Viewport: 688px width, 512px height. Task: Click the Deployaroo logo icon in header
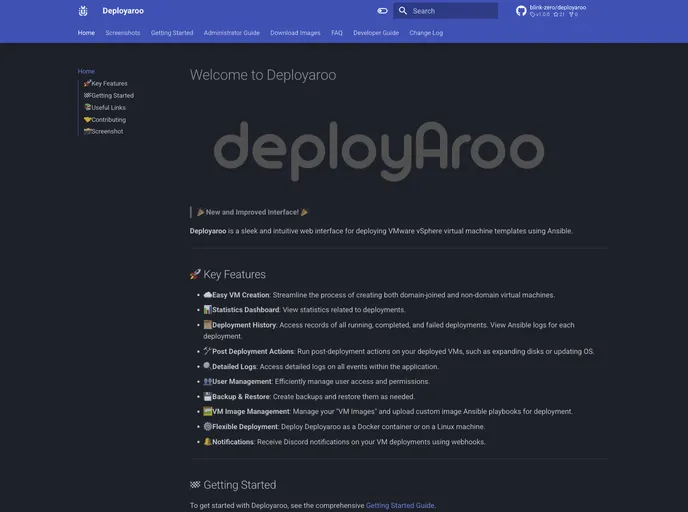pos(83,11)
